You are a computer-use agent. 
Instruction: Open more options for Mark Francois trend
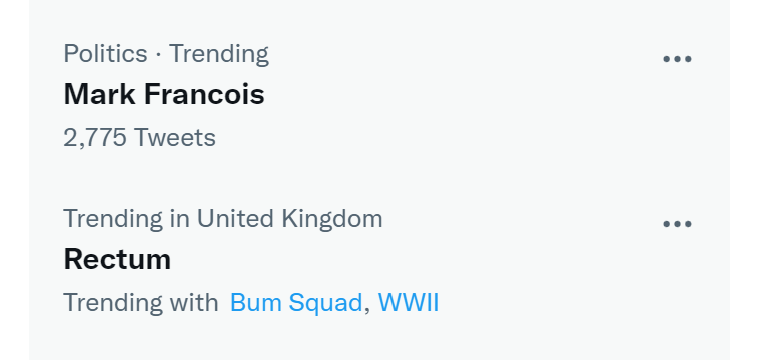[x=677, y=59]
